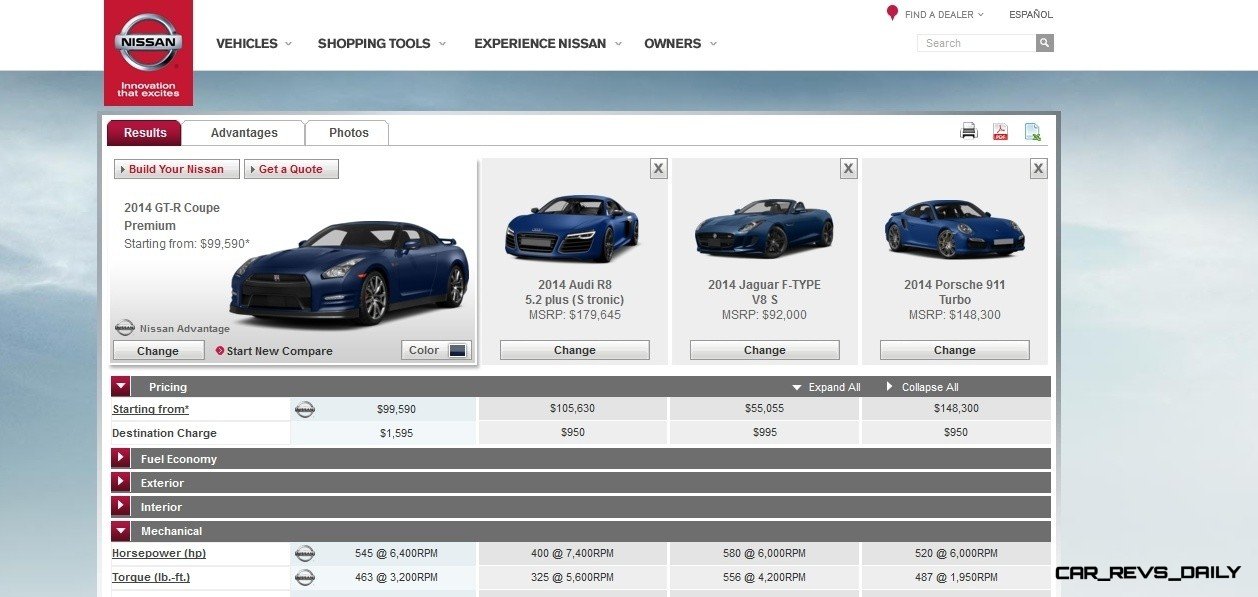Expand the Exterior section
Image resolution: width=1258 pixels, height=597 pixels.
(x=121, y=482)
